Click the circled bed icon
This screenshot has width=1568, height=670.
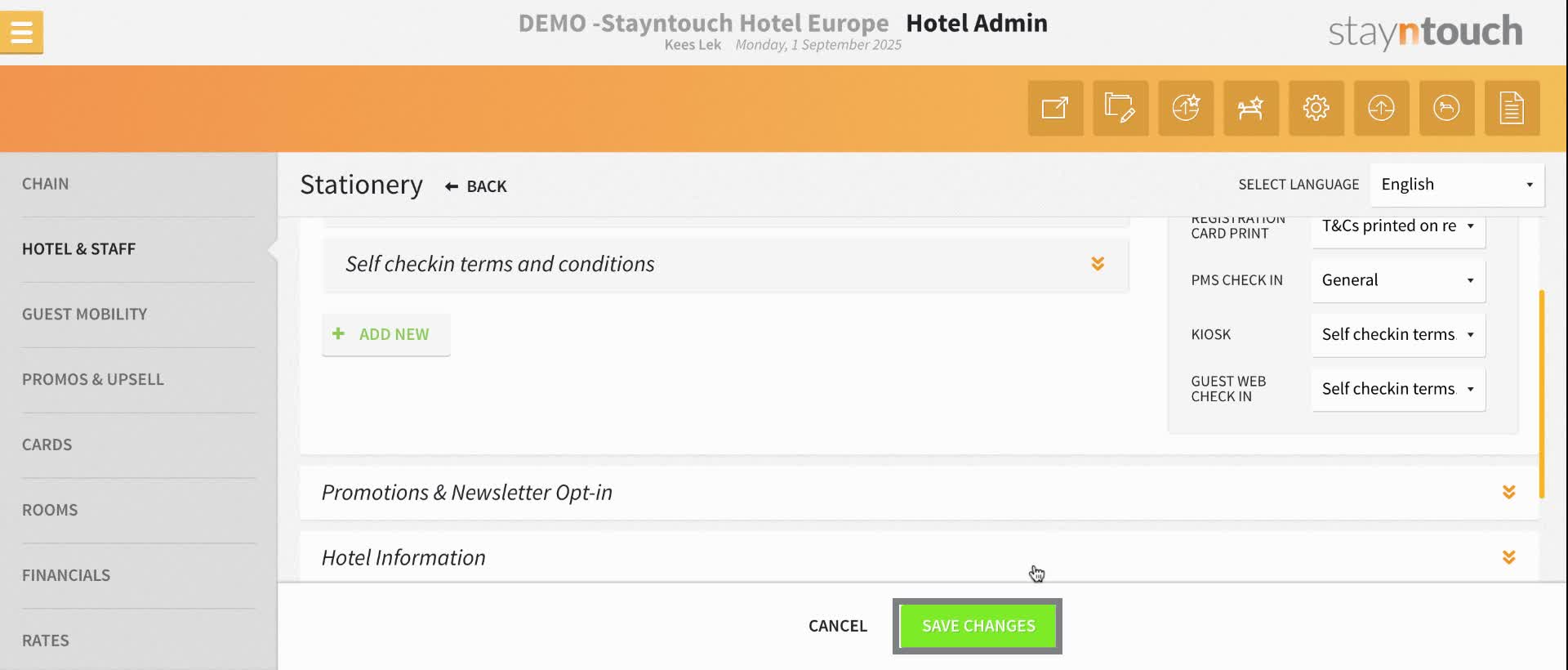click(1446, 108)
